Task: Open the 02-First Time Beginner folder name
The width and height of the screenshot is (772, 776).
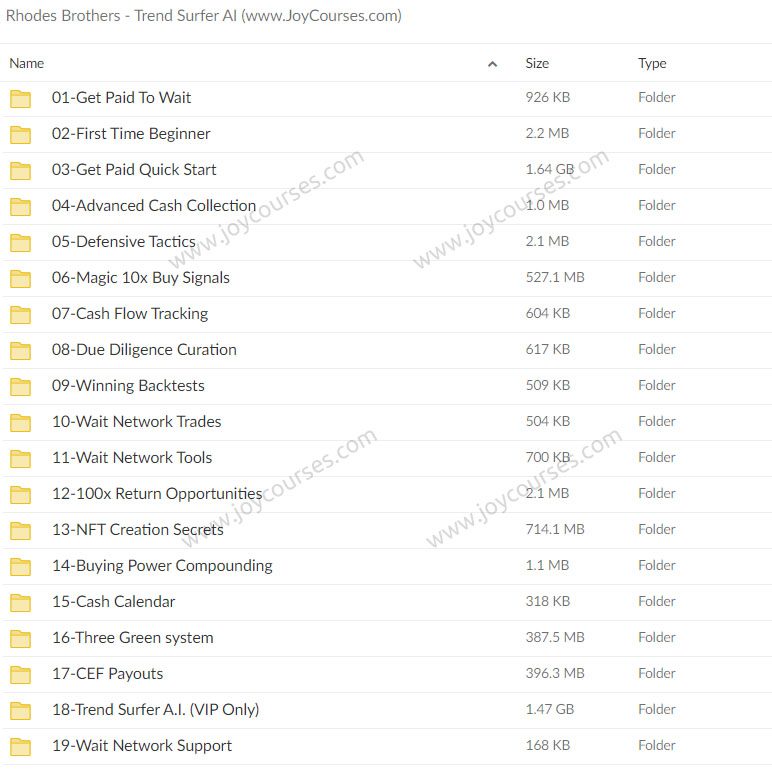Action: pyautogui.click(x=131, y=134)
